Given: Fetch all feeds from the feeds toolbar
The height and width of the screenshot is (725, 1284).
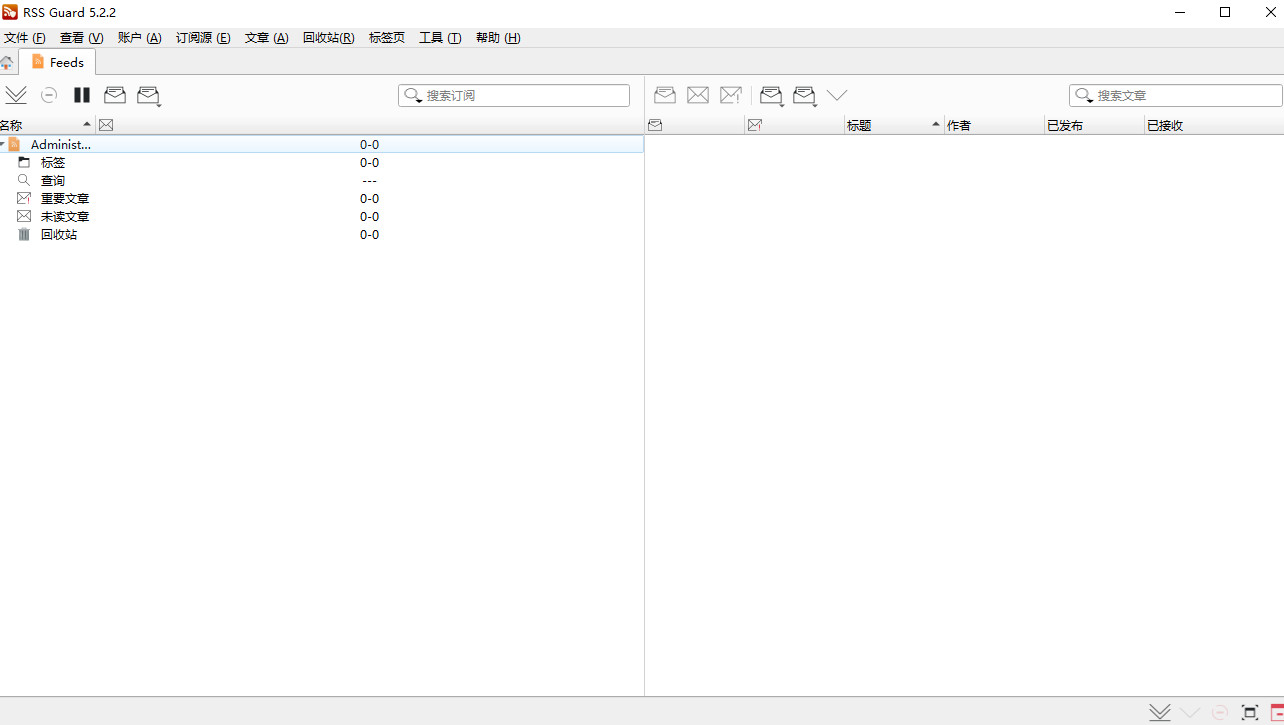Looking at the screenshot, I should click(x=16, y=95).
